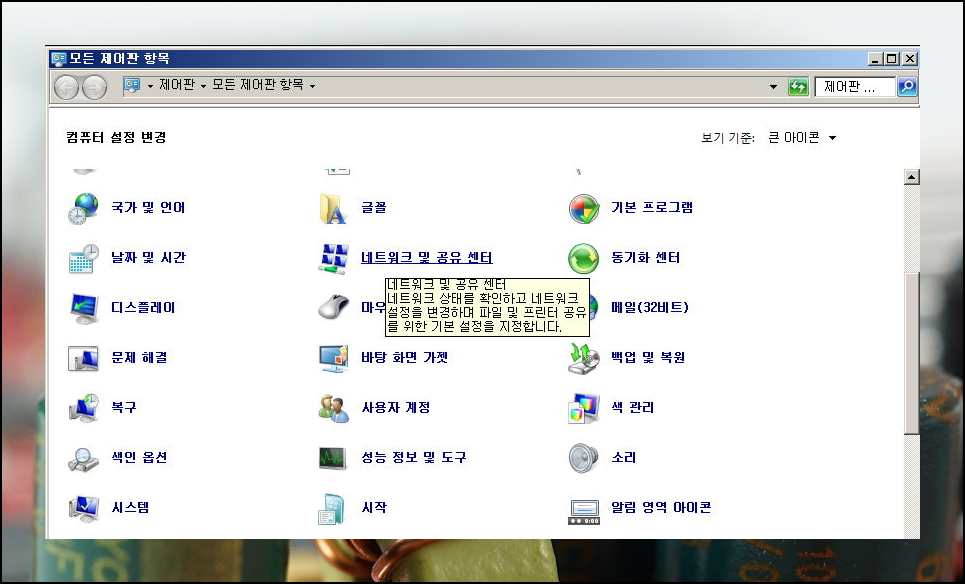Click the scrollbar up arrow
This screenshot has height=584, width=965.
tap(911, 177)
